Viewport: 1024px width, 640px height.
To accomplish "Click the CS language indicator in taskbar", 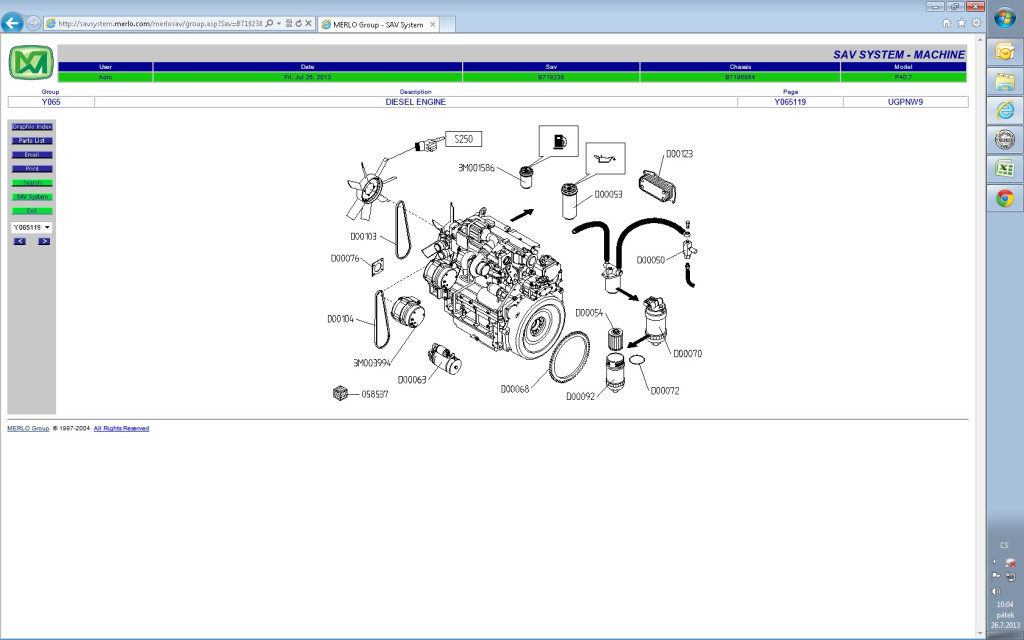I will (1004, 545).
